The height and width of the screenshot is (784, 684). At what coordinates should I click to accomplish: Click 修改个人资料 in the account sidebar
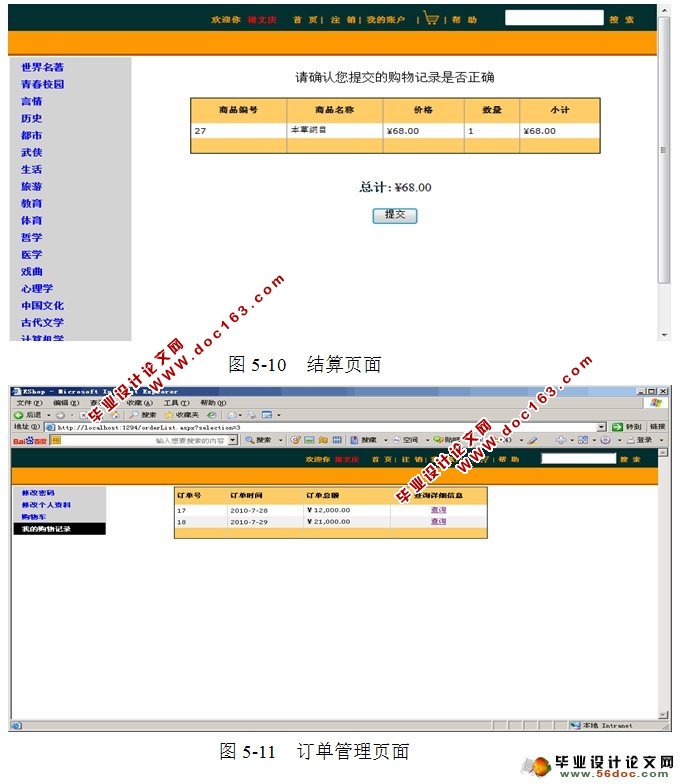[x=46, y=504]
